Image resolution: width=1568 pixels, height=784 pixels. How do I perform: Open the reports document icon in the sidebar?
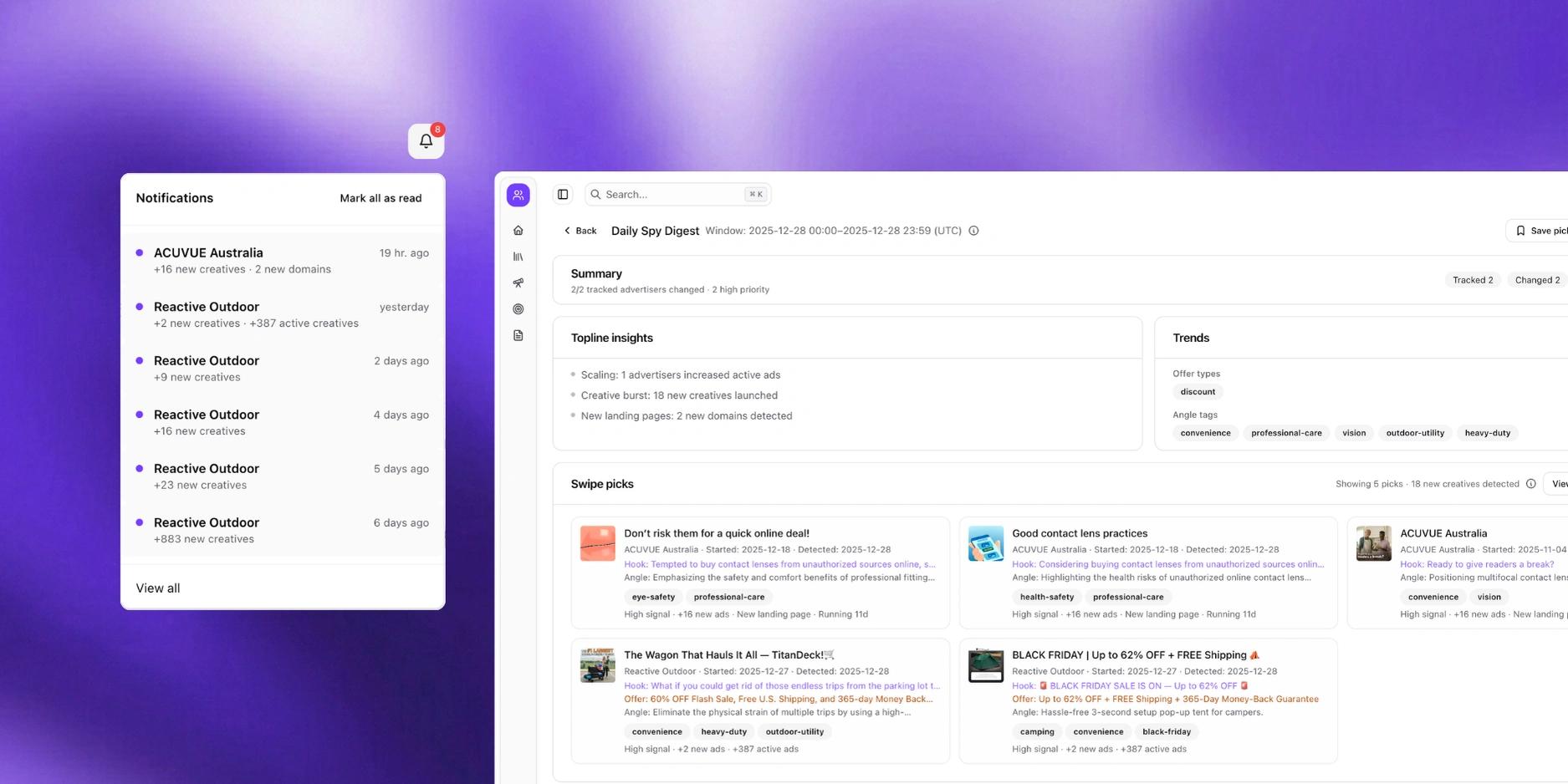[x=518, y=335]
